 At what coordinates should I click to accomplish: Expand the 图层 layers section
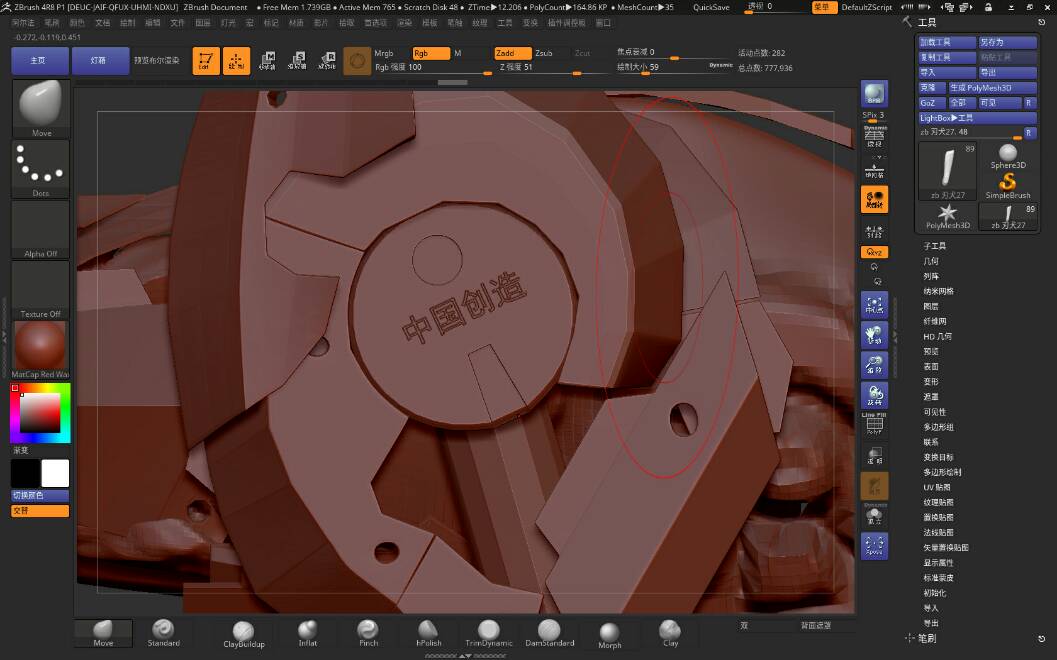pyautogui.click(x=931, y=306)
